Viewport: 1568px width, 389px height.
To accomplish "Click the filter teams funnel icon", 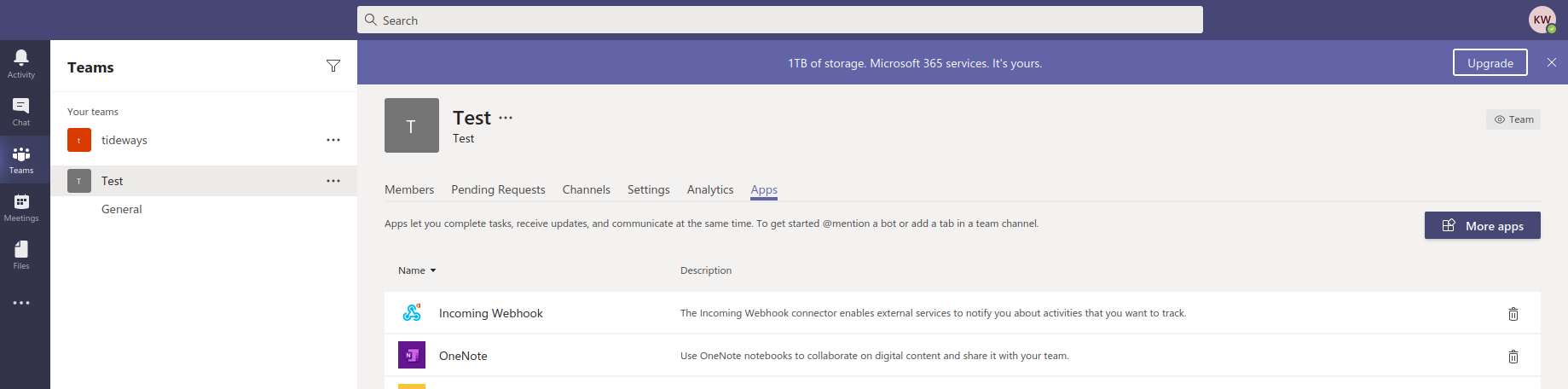I will 333,67.
